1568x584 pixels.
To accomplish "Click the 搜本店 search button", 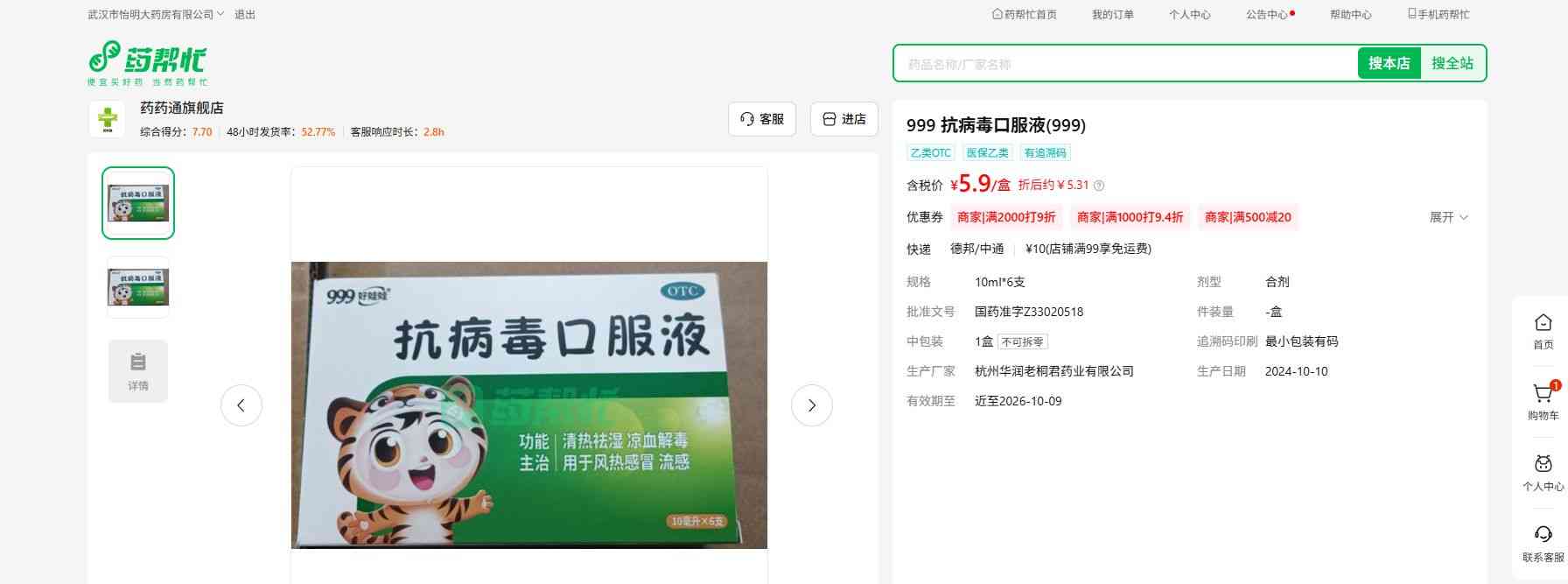I will [x=1389, y=64].
